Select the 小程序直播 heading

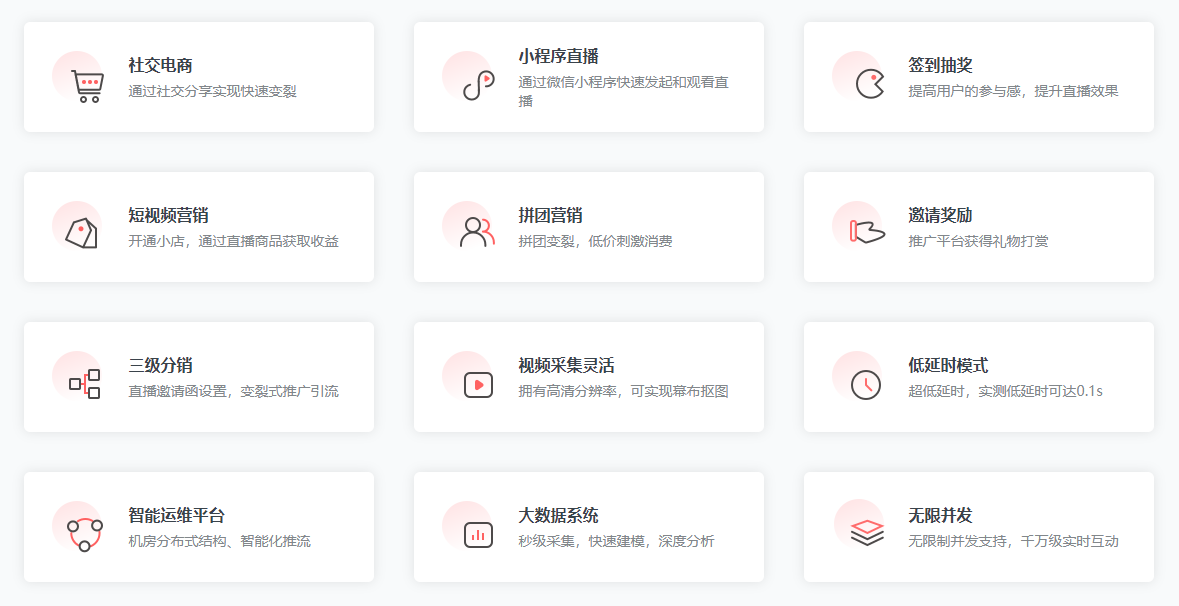(x=558, y=56)
